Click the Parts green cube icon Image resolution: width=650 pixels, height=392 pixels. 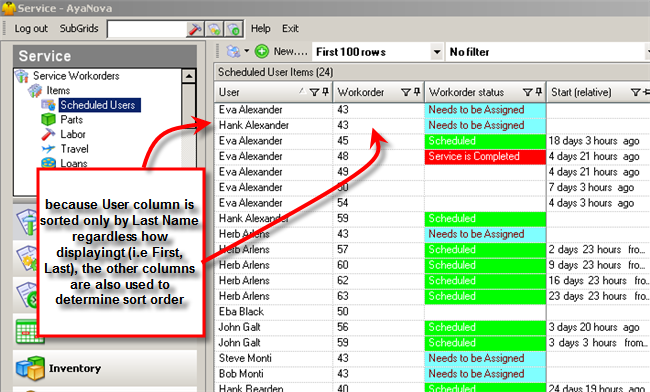(x=49, y=119)
